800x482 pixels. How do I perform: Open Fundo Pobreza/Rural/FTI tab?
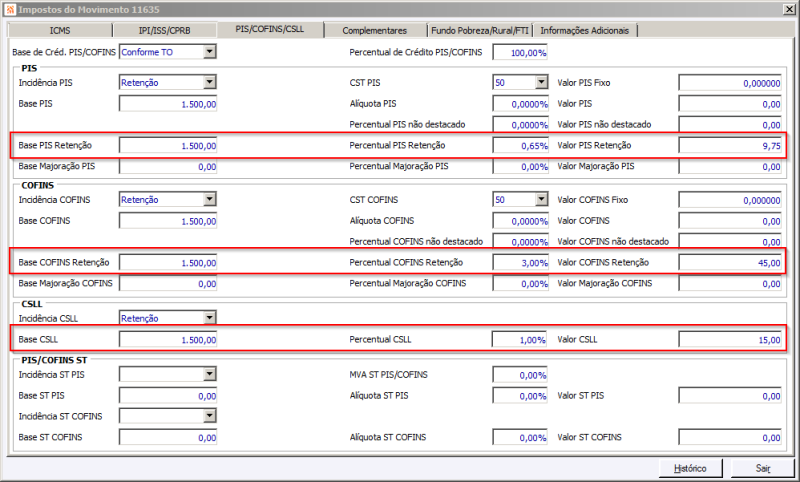tap(480, 31)
